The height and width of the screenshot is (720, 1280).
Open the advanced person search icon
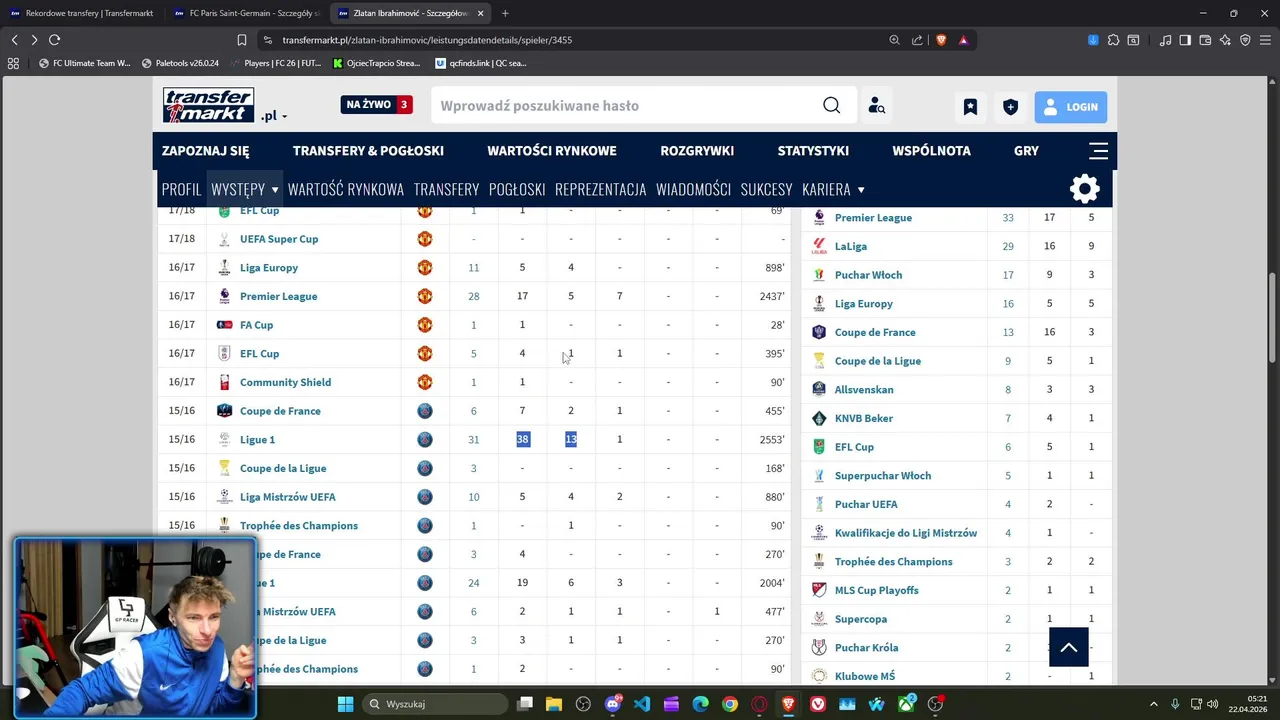(x=876, y=106)
